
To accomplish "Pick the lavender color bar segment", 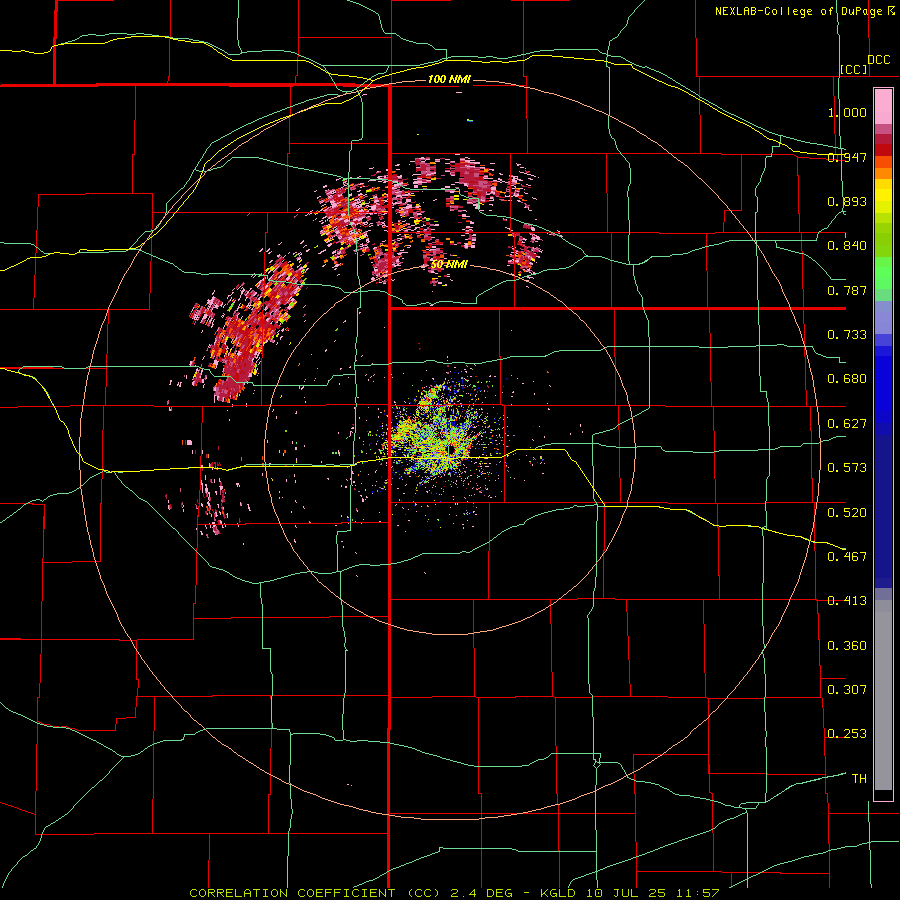I will [883, 317].
